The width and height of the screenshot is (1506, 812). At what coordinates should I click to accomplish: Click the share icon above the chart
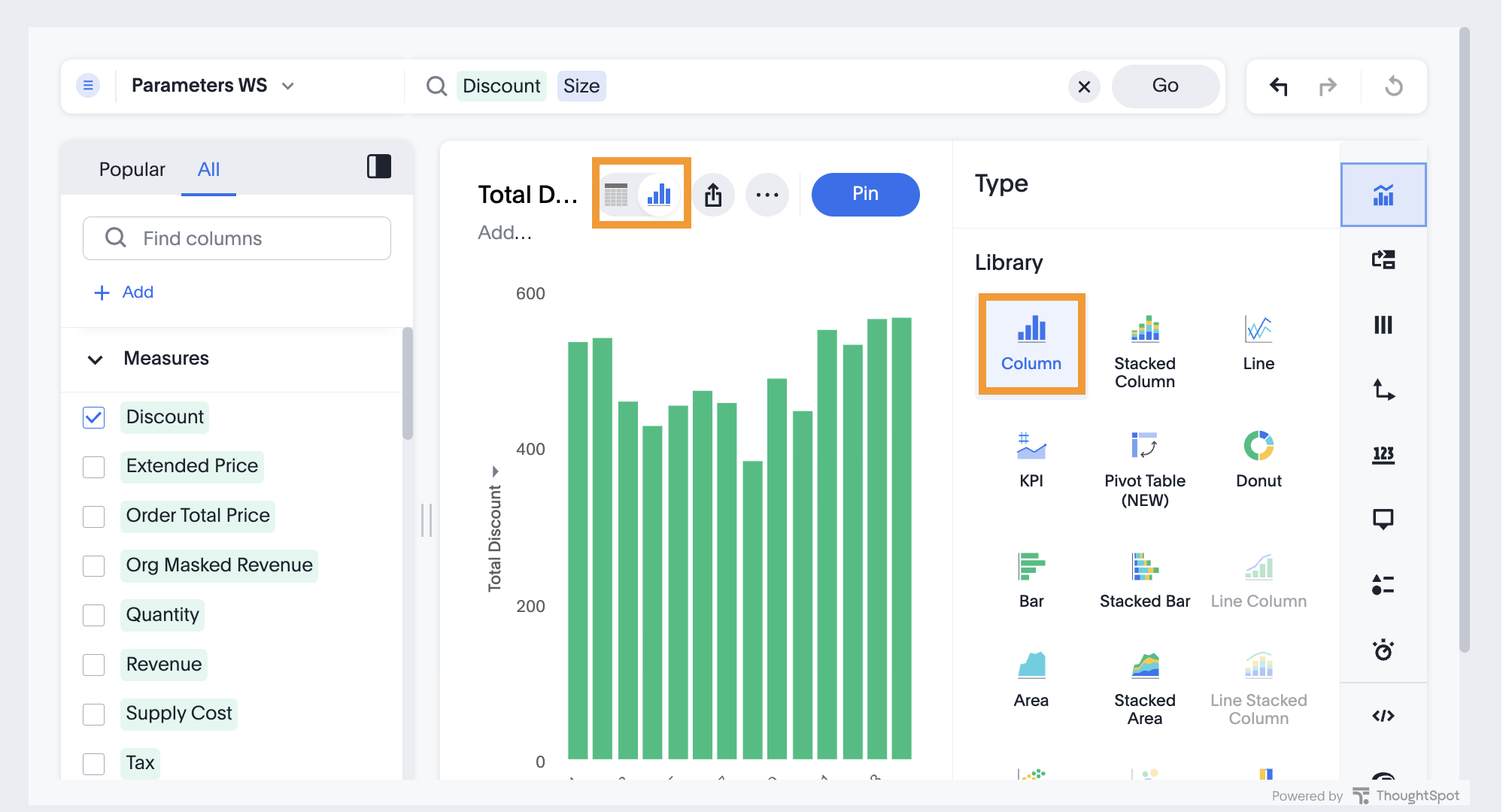tap(714, 194)
